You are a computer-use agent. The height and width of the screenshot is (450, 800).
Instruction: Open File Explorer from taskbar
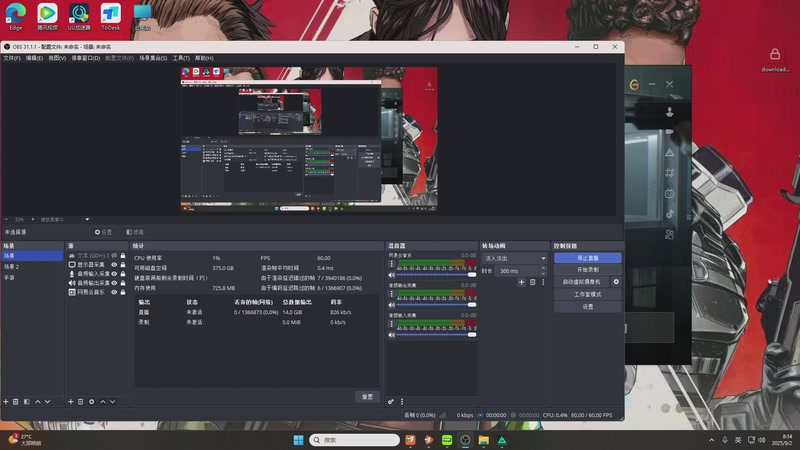point(484,440)
